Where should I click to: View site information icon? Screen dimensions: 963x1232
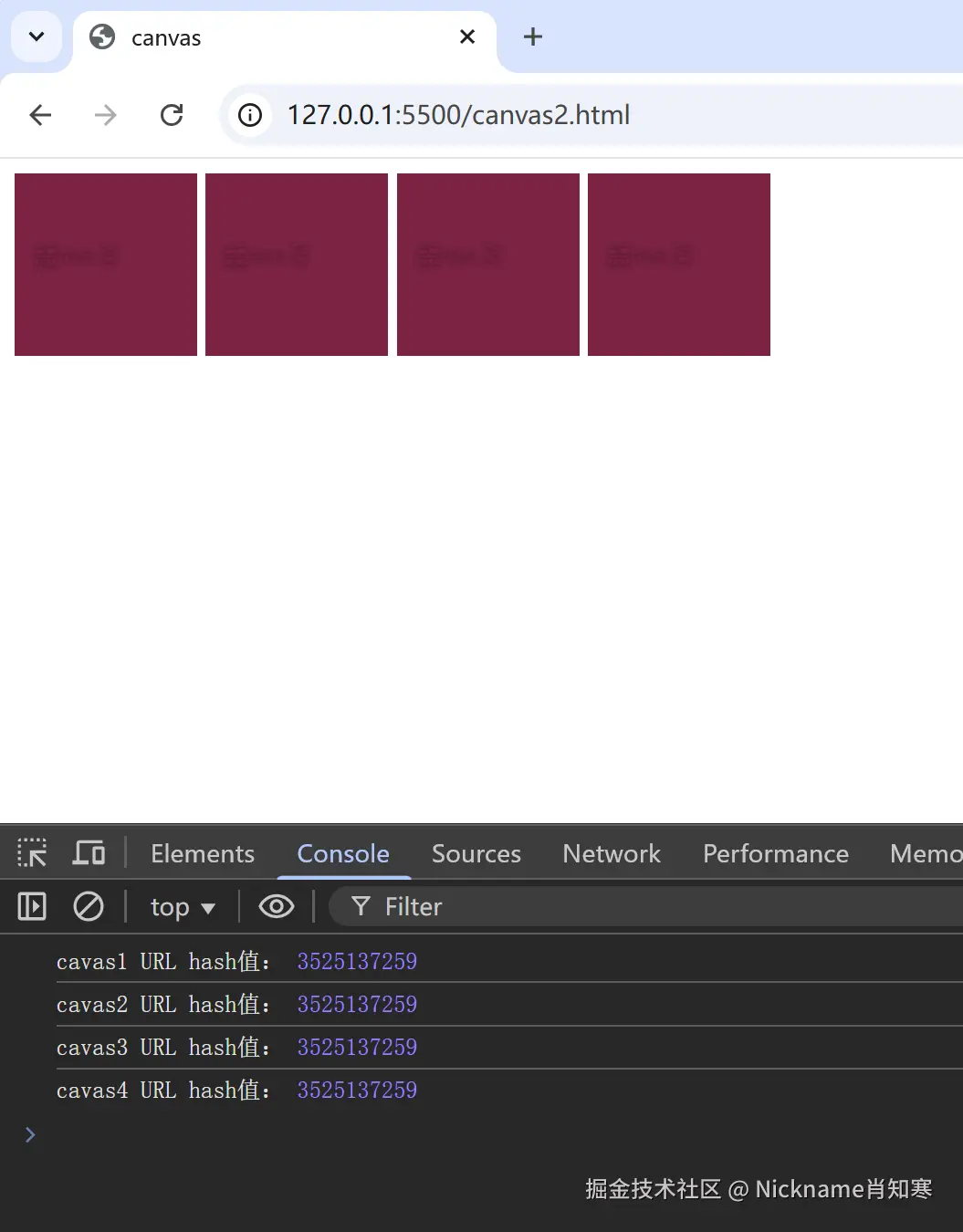250,115
